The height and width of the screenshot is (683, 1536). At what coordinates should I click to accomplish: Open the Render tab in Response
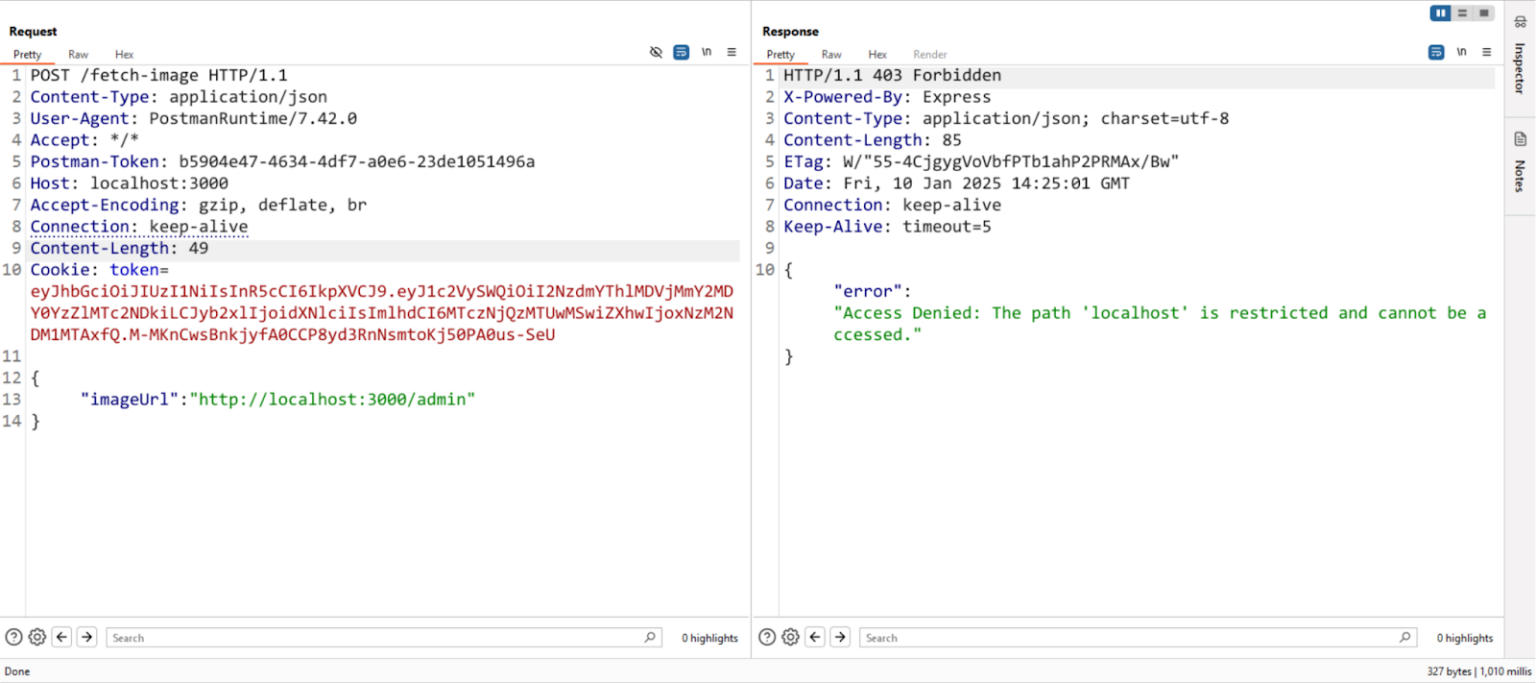pyautogui.click(x=929, y=54)
